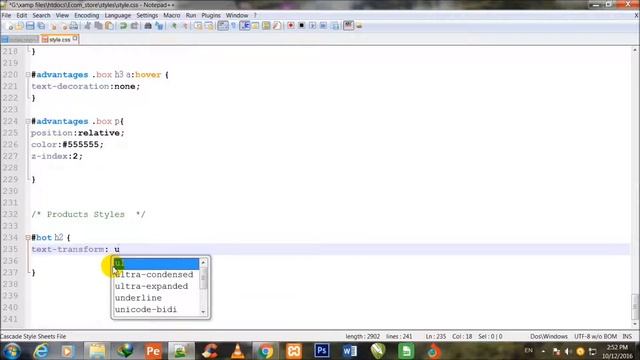Open the File menu

click(x=6, y=16)
